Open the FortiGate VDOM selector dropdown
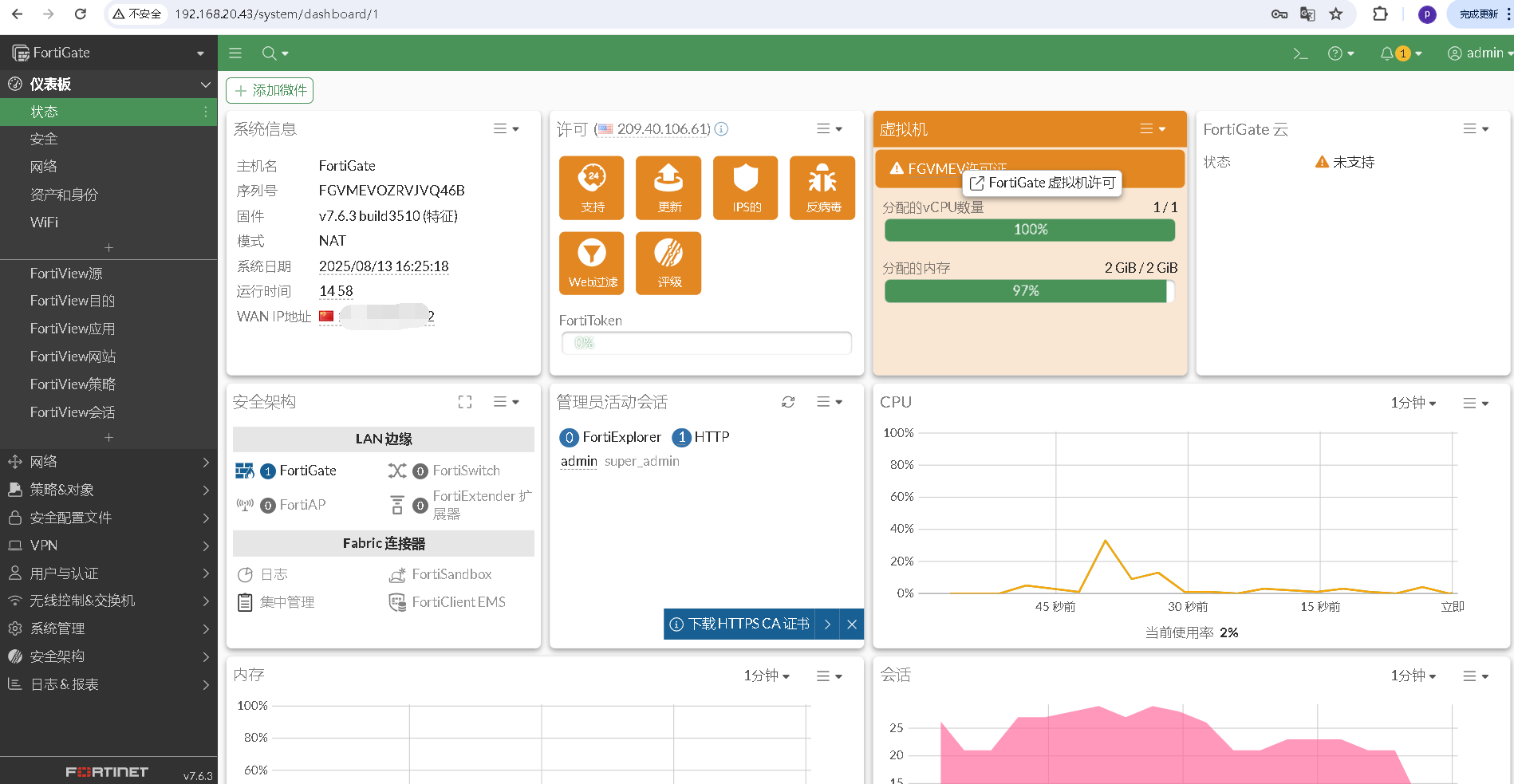The width and height of the screenshot is (1514, 784). coord(108,53)
